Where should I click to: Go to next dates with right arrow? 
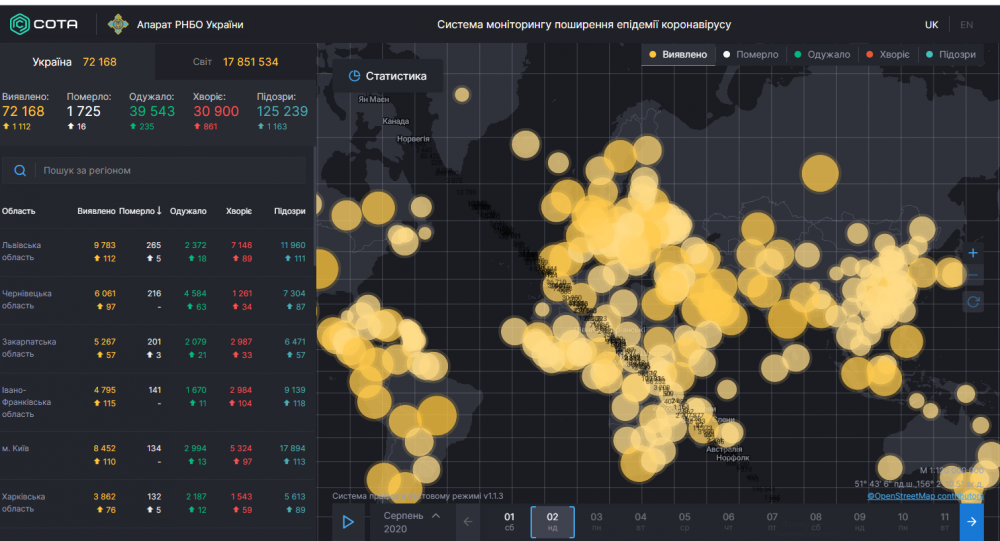[971, 521]
